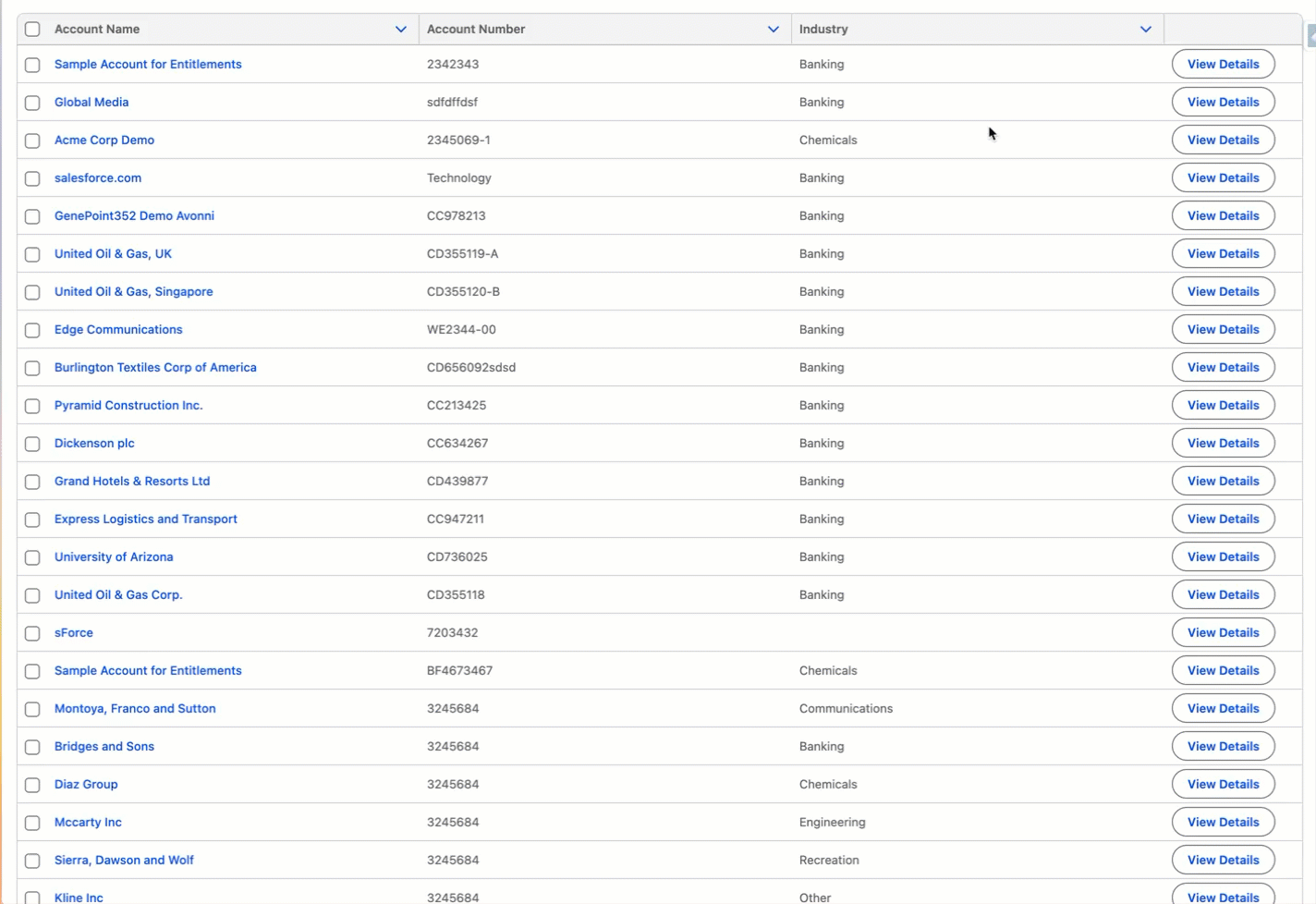Viewport: 1316px width, 904px height.
Task: Select the Edge Communications row checkbox
Action: tap(32, 330)
